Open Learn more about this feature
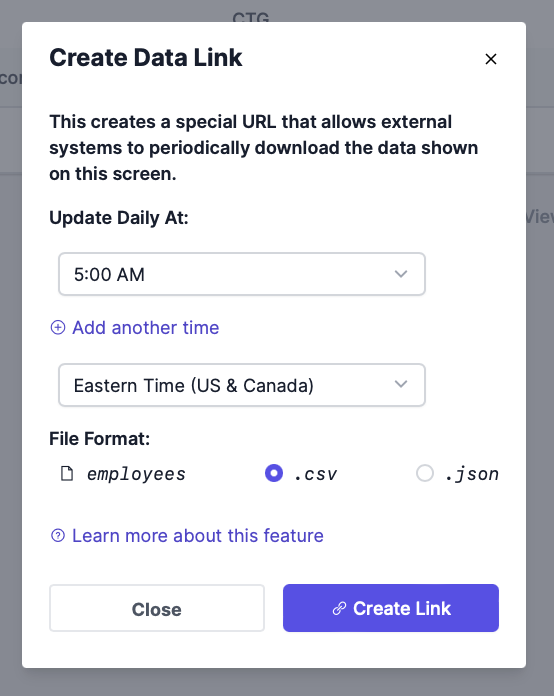 (198, 535)
